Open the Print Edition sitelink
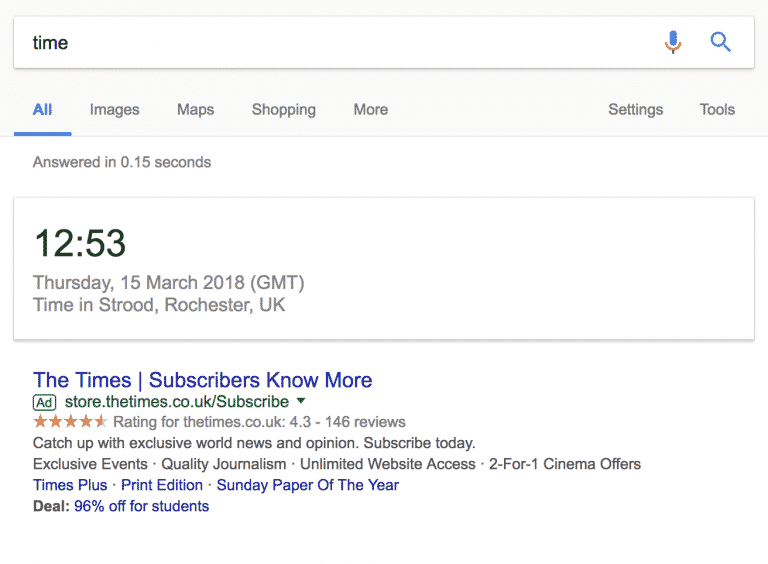768x564 pixels. [x=162, y=485]
